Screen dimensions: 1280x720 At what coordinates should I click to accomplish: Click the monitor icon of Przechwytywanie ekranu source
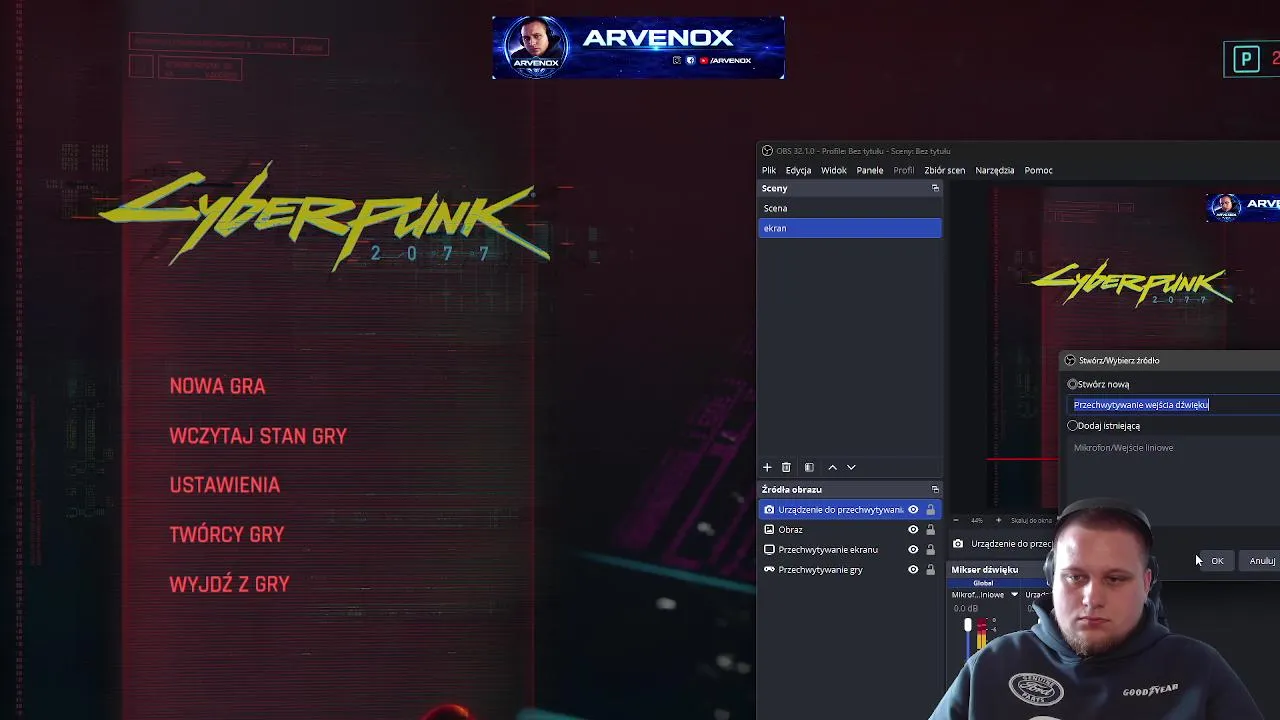(769, 550)
